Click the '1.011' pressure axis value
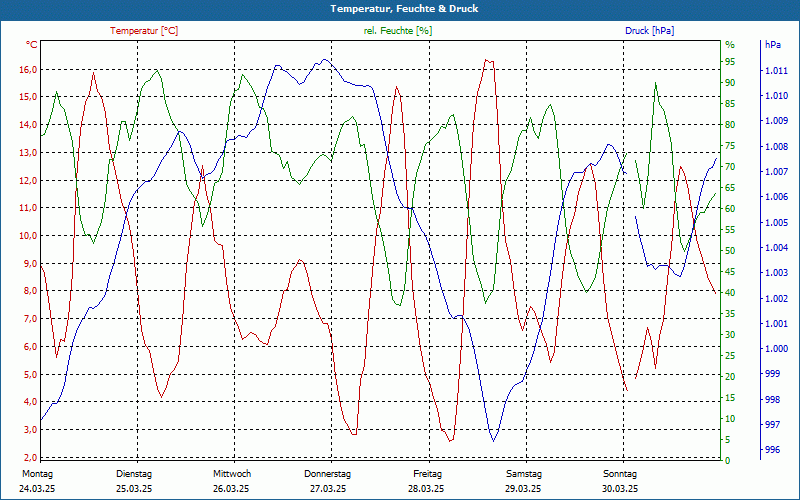Viewport: 800px width, 500px height. (x=777, y=70)
